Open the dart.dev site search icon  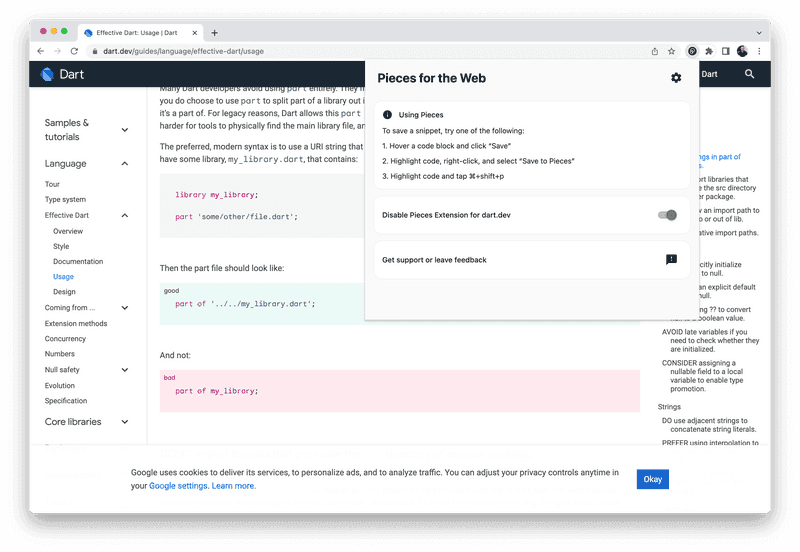(x=749, y=74)
